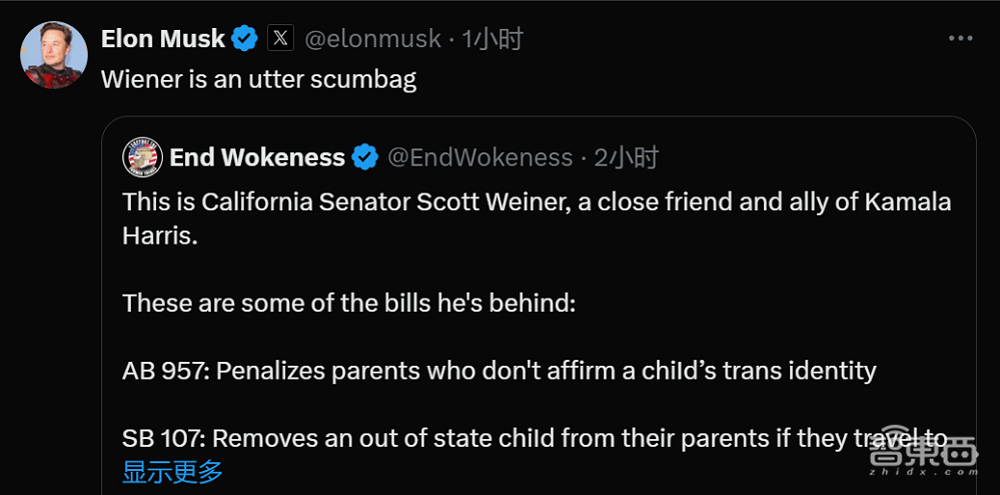Click End Wokeness's blue verified checkmark
This screenshot has width=1000, height=495.
click(x=365, y=157)
